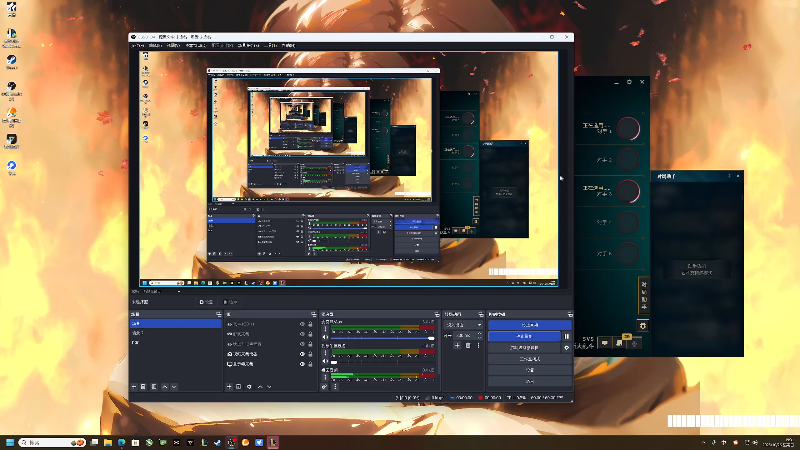800x450 pixels.
Task: Move source down in Sources toolbar
Action: tap(269, 387)
